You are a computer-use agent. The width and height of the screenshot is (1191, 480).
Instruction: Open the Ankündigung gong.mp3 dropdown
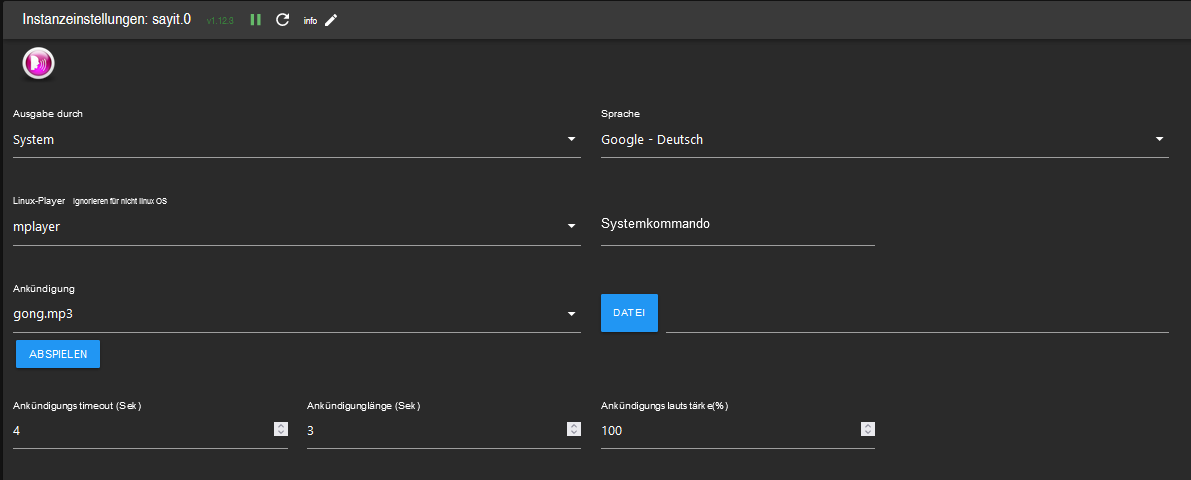pyautogui.click(x=297, y=313)
